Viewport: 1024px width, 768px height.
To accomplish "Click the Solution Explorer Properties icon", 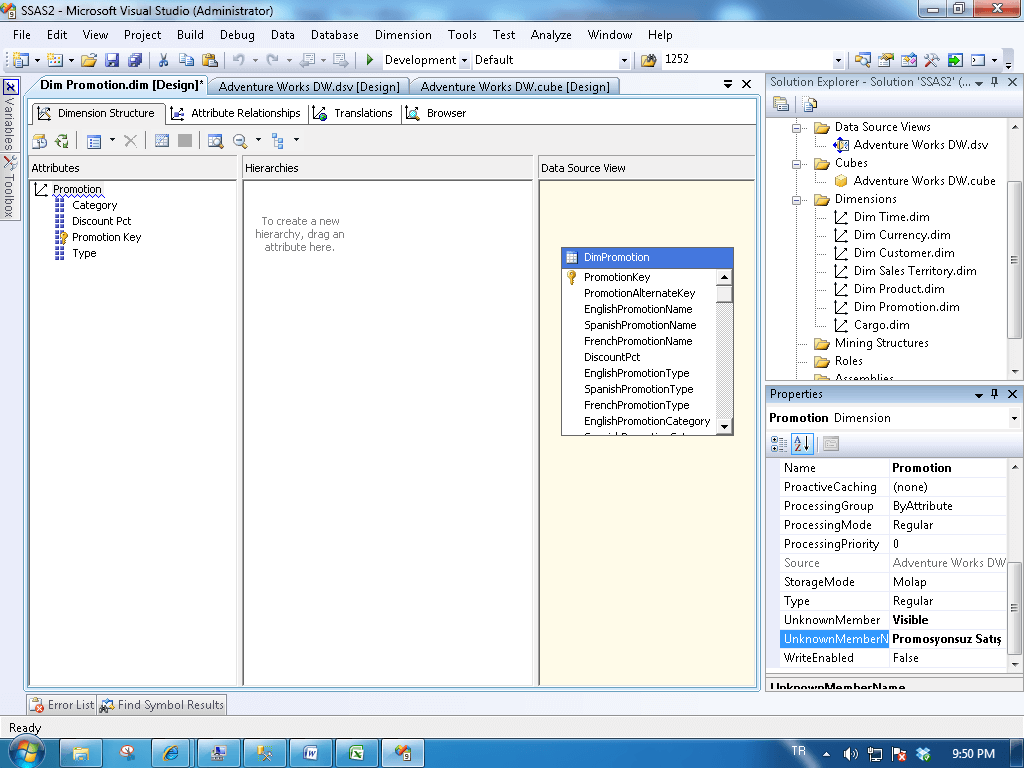I will coord(781,104).
